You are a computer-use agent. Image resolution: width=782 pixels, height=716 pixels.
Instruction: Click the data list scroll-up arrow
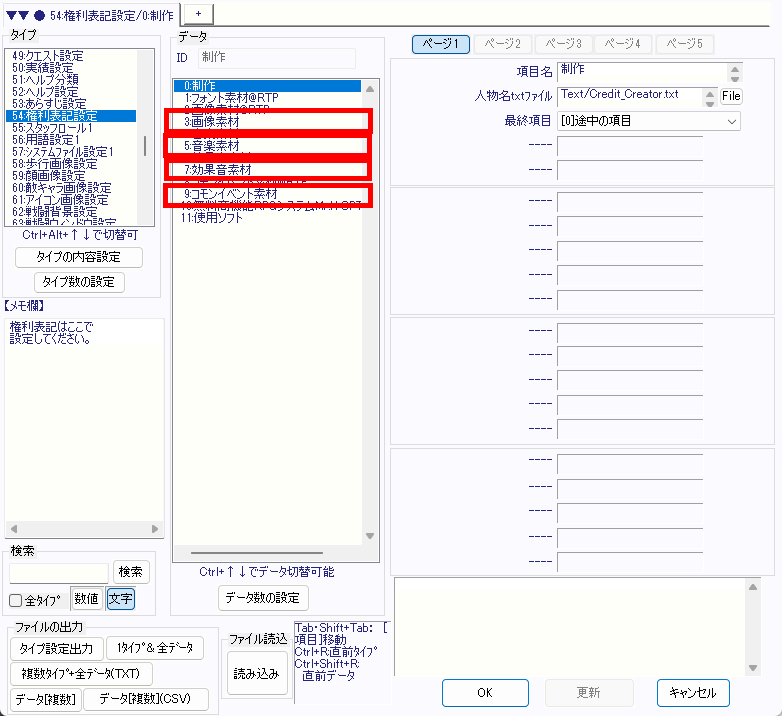[368, 86]
